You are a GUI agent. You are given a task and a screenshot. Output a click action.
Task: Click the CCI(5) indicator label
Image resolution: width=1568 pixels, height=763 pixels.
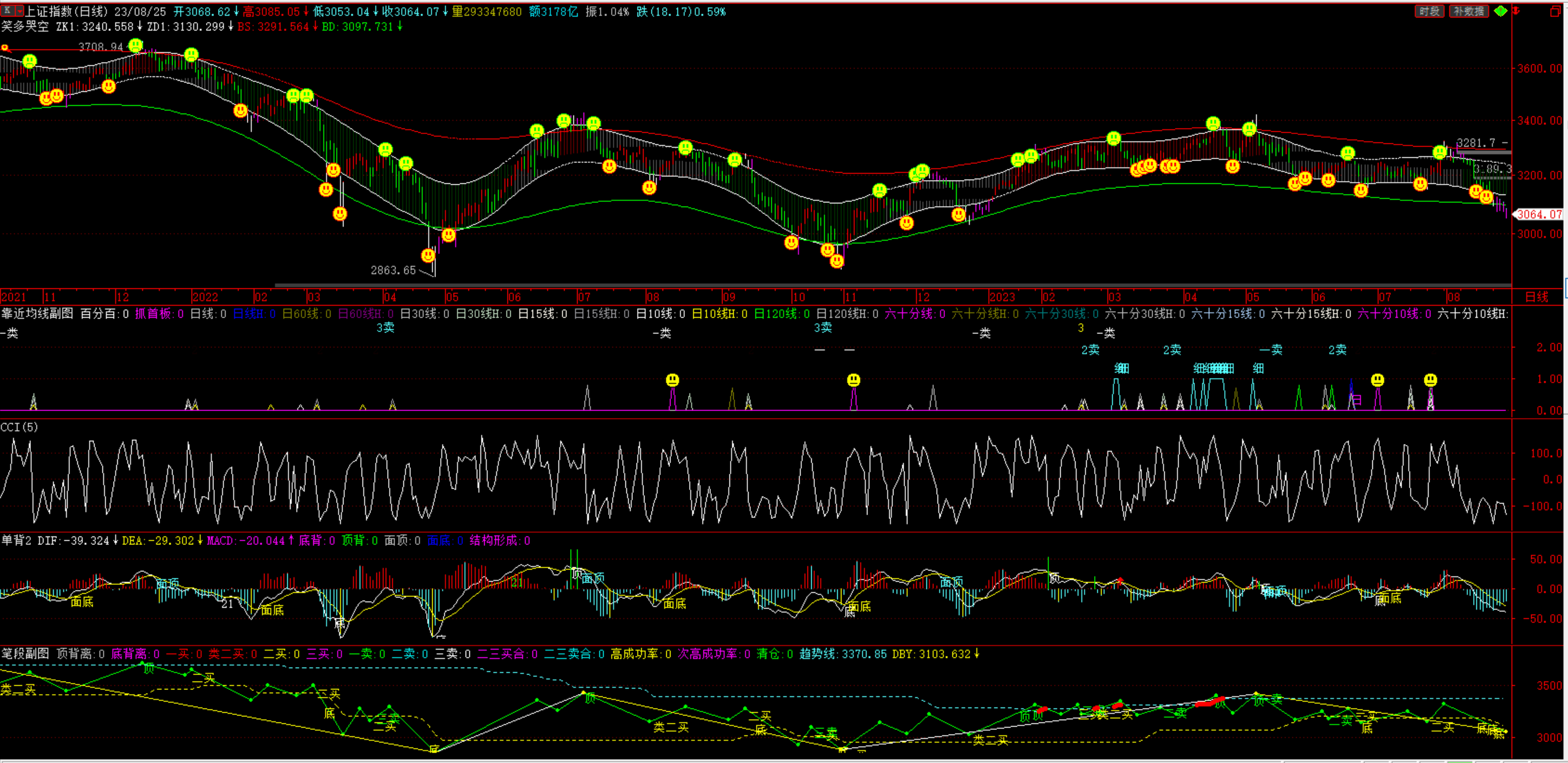click(19, 427)
